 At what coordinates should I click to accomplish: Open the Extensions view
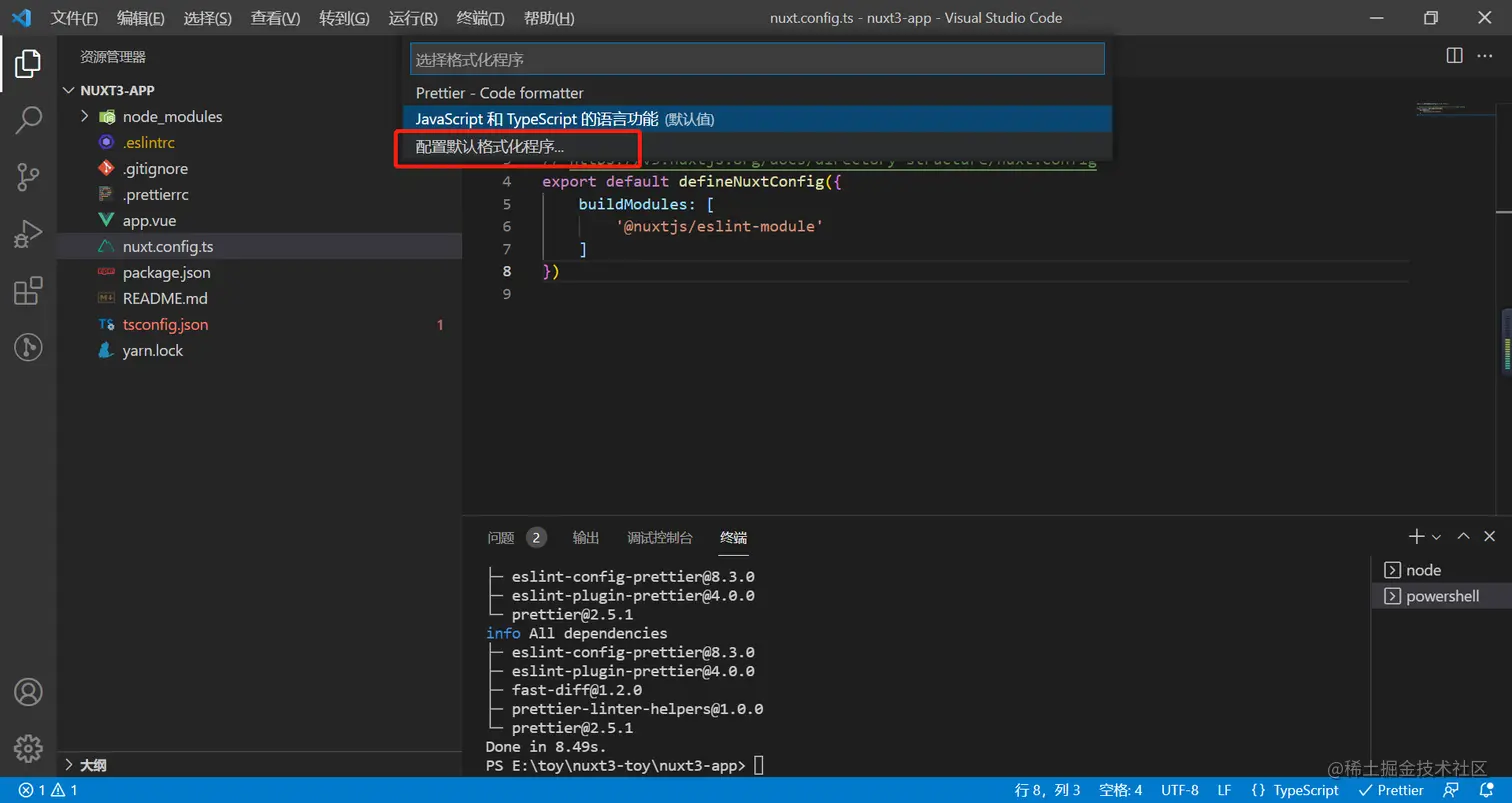[x=28, y=291]
